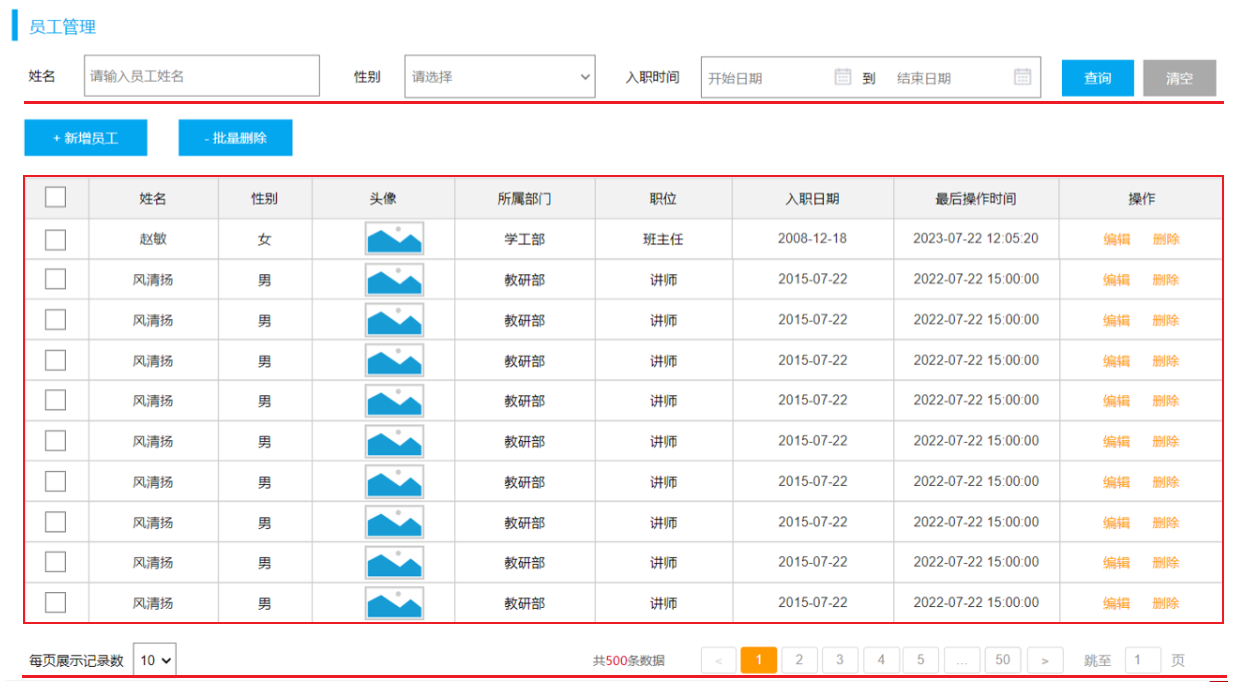The image size is (1237, 683).
Task: Check the checkbox on the last 风清扬 row
Action: tap(56, 602)
